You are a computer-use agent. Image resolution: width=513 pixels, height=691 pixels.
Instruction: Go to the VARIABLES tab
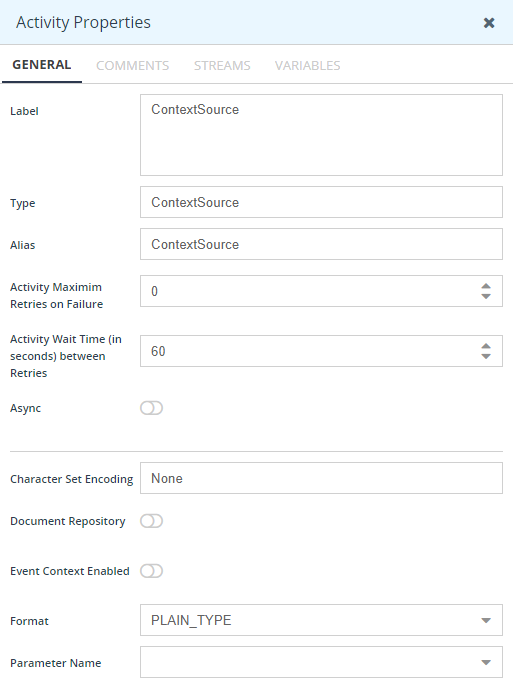point(308,66)
